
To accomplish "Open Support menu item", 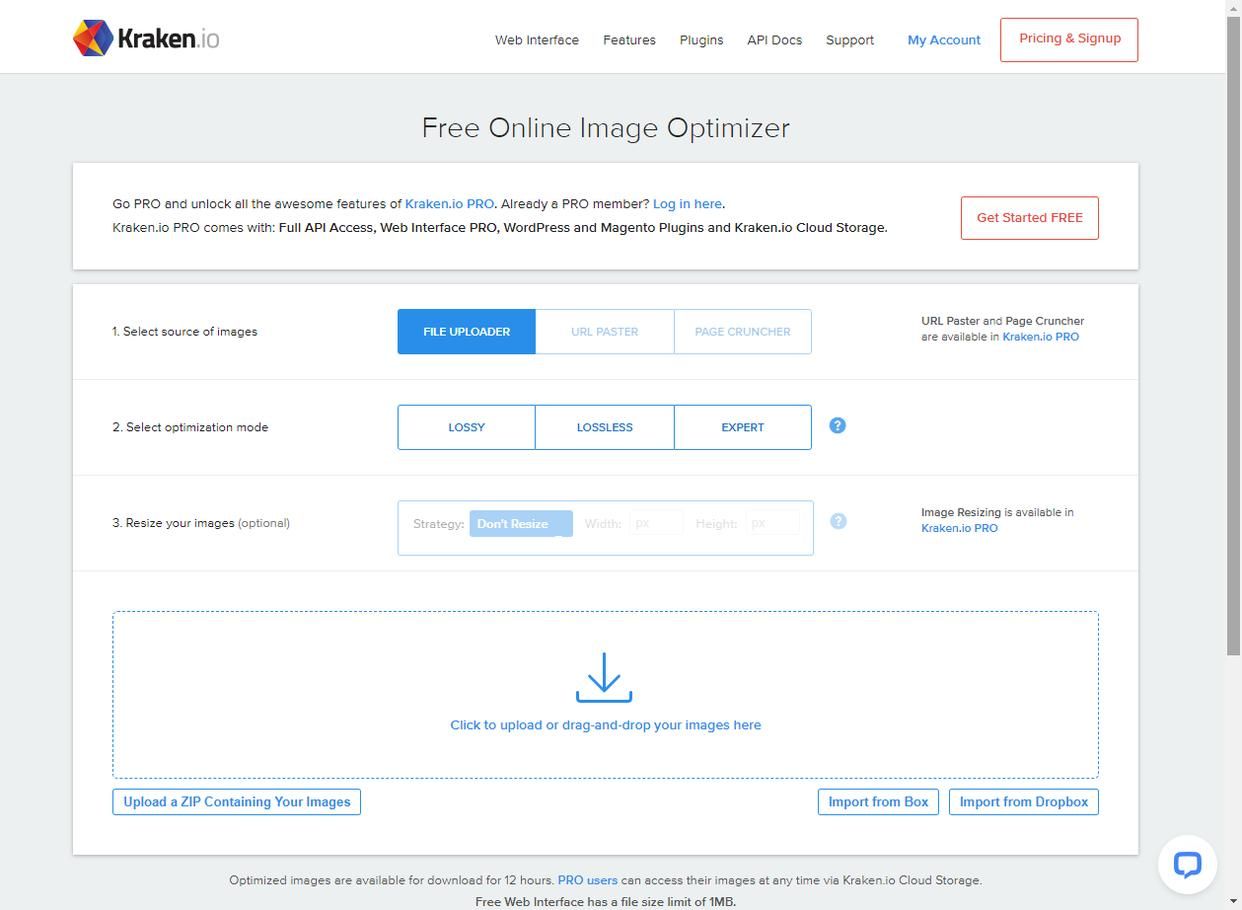I will 850,40.
